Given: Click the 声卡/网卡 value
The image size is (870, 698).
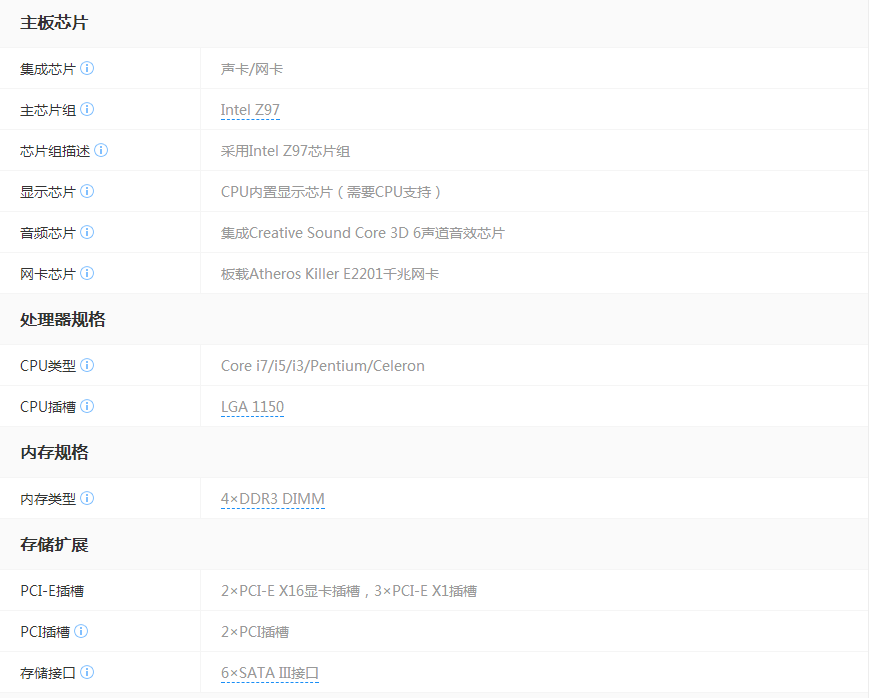Looking at the screenshot, I should [252, 69].
